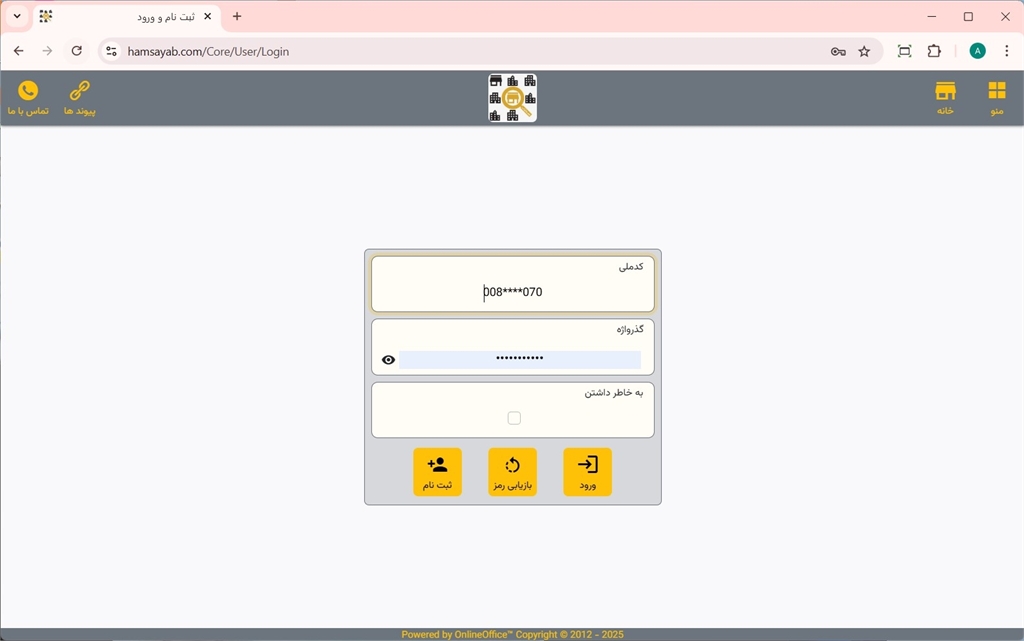This screenshot has width=1024, height=641.
Task: Show password with the eye icon
Action: (389, 360)
